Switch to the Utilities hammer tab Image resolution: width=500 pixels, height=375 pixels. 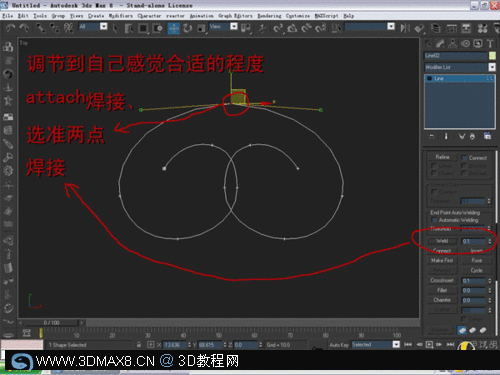click(x=490, y=43)
